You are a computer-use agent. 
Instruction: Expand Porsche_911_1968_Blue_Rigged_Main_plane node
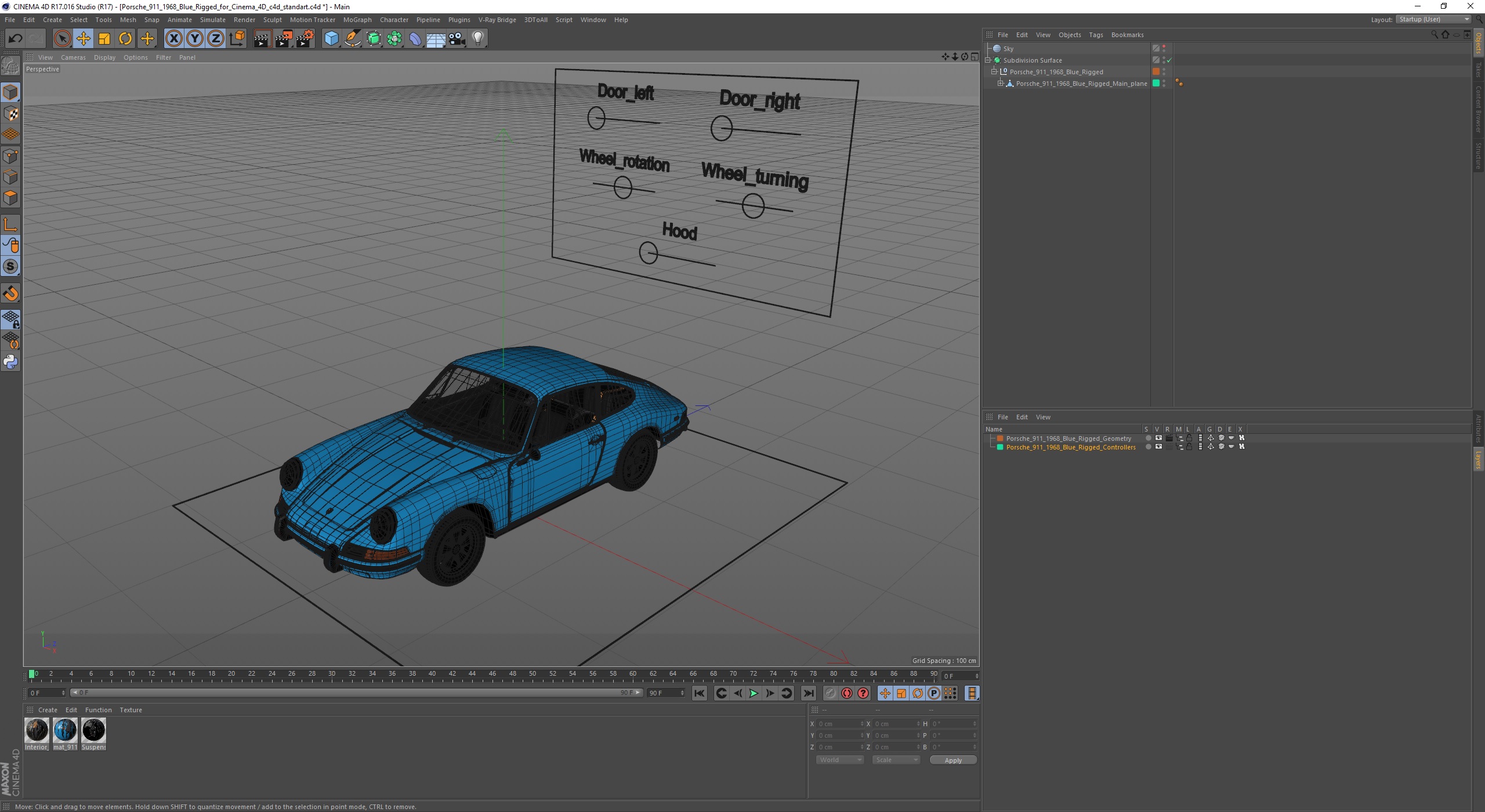[x=1001, y=84]
